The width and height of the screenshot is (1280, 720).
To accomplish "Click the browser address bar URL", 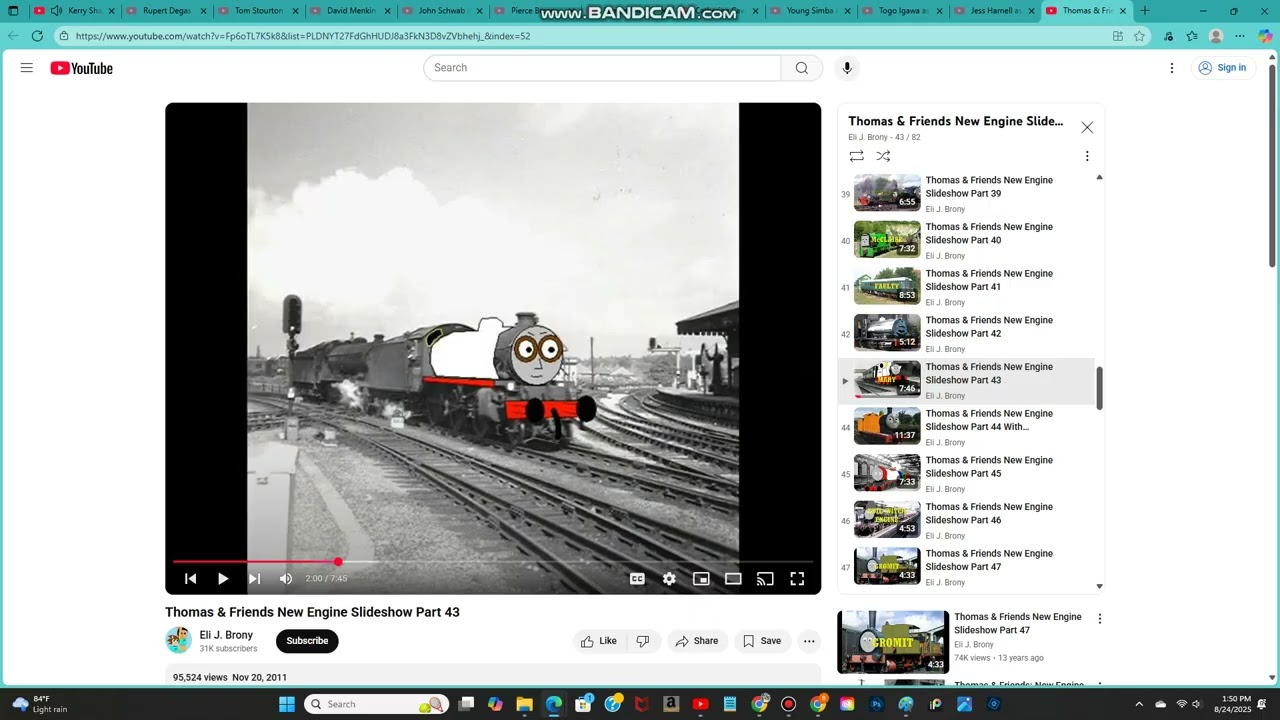I will pos(303,36).
